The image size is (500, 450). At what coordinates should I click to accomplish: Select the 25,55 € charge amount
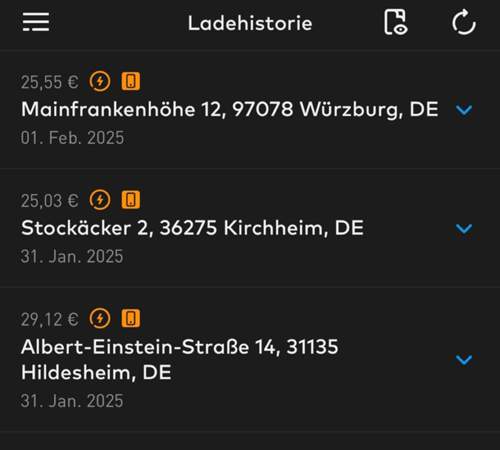[50, 82]
